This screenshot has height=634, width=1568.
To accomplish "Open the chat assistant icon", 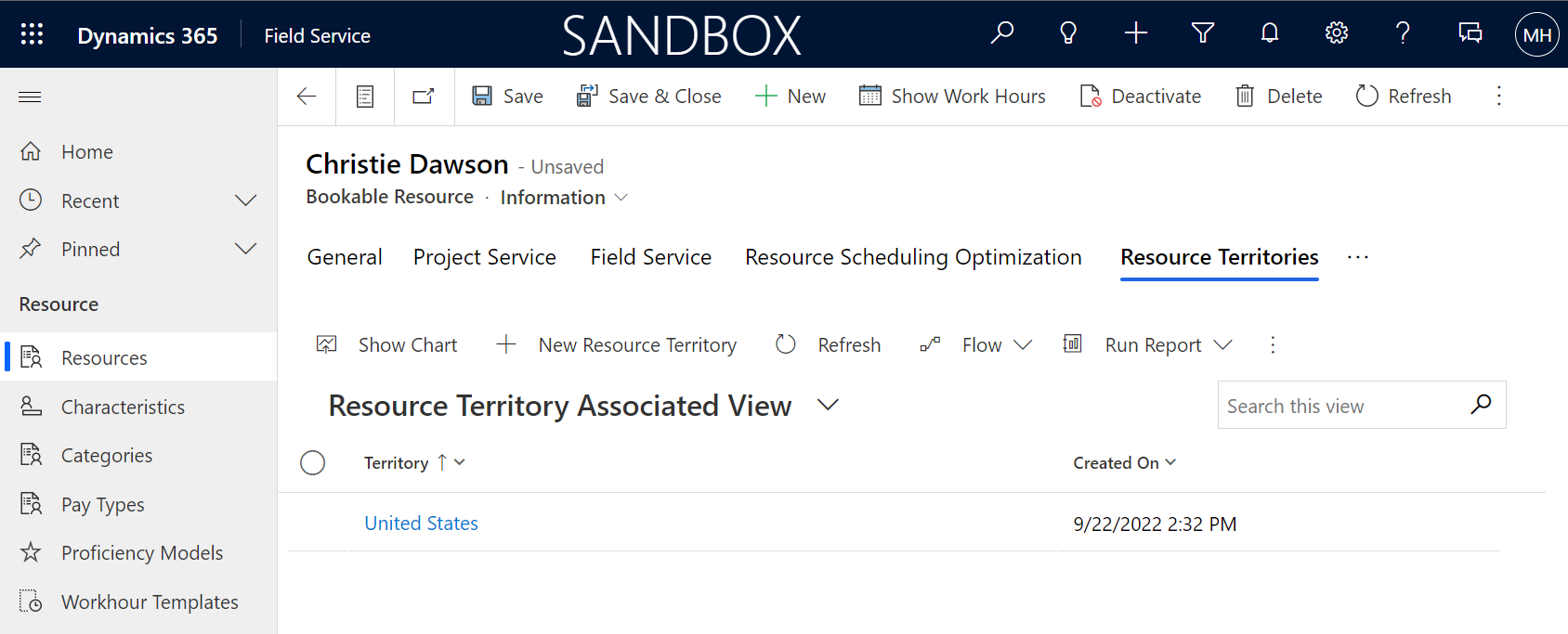I will pos(1470,33).
